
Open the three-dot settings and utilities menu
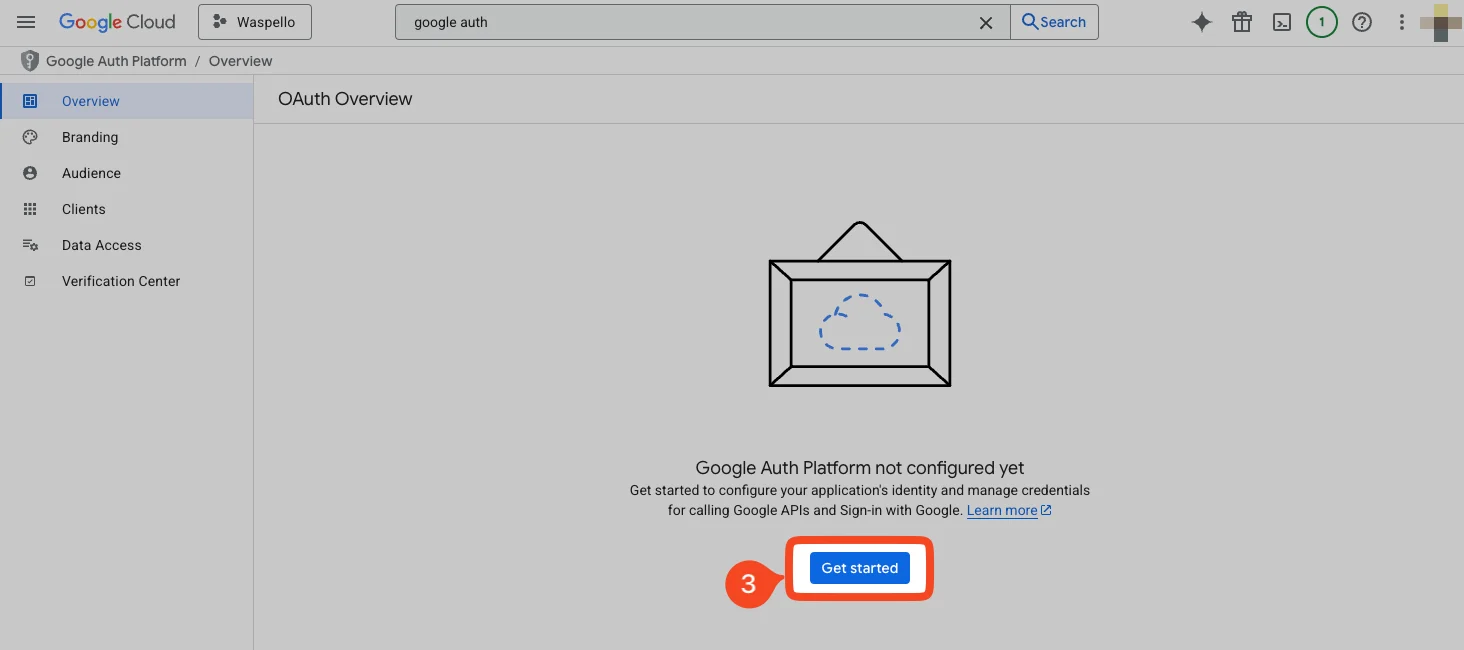pyautogui.click(x=1402, y=22)
